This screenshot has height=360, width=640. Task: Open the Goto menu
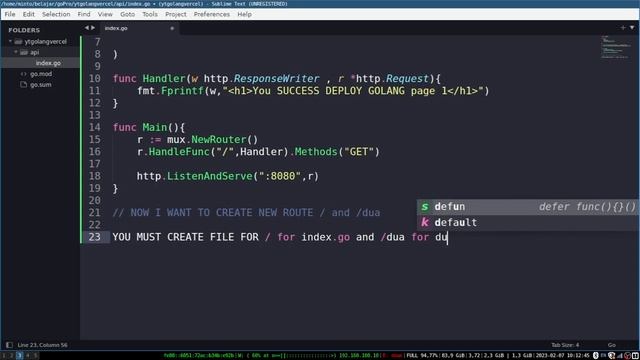[x=127, y=14]
